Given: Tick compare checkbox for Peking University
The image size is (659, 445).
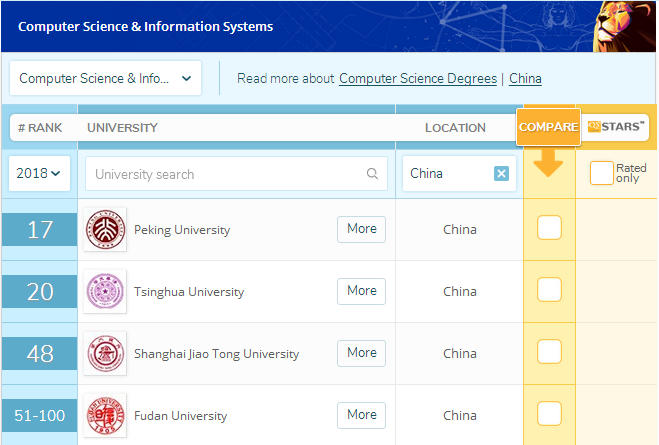Looking at the screenshot, I should point(549,227).
